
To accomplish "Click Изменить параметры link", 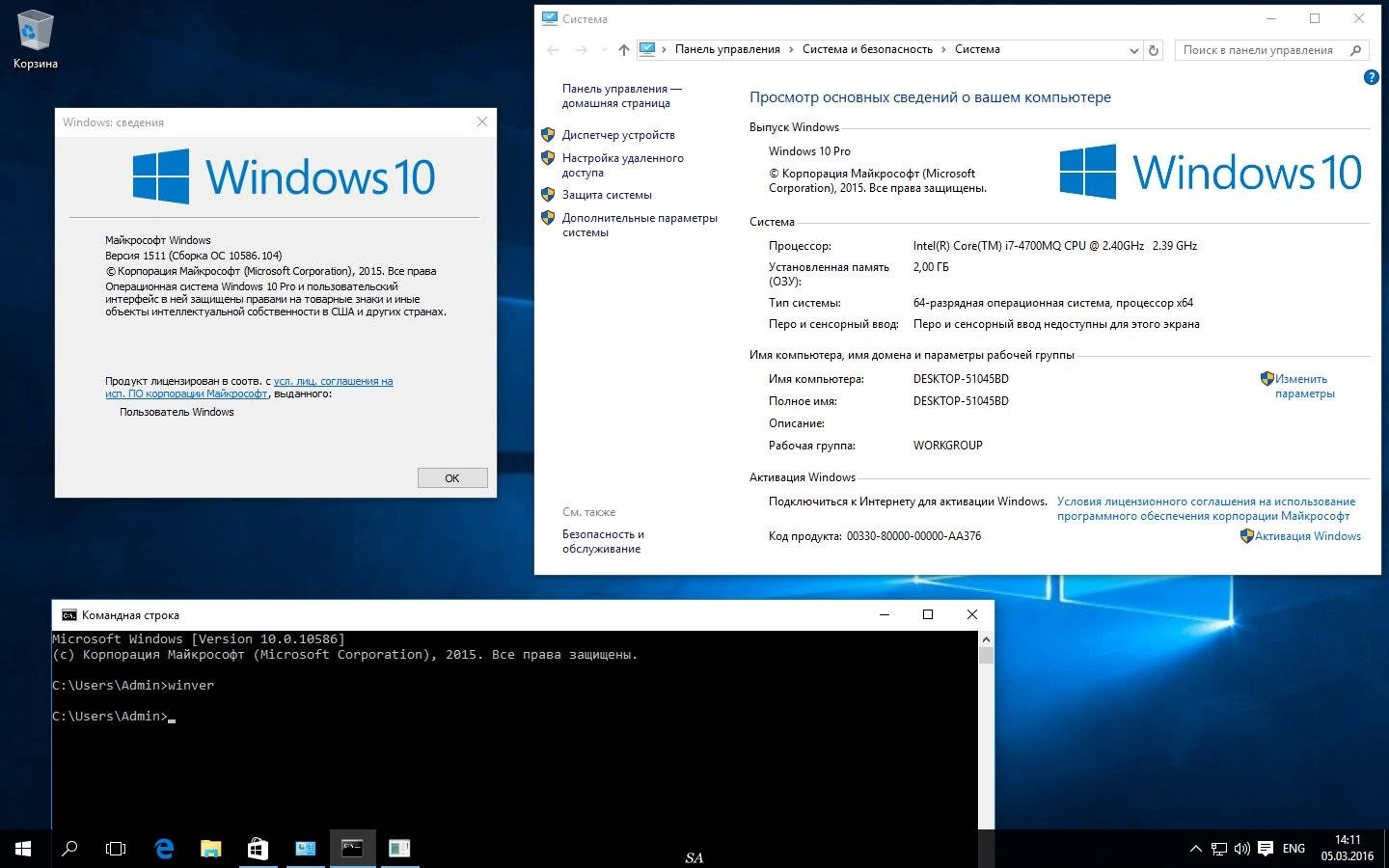I will [x=1304, y=386].
